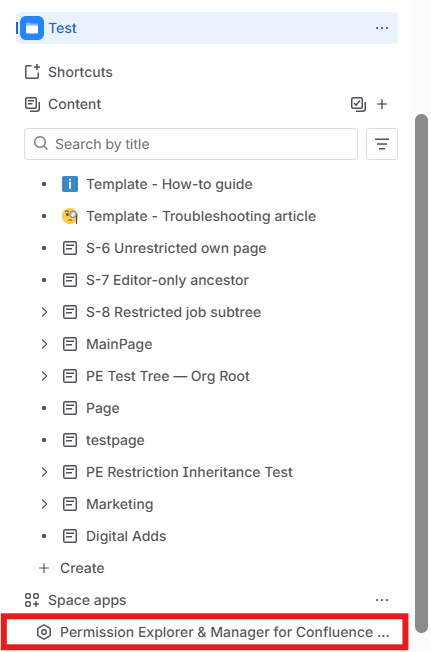The width and height of the screenshot is (431, 652).
Task: Open the content filter button
Action: 382,144
